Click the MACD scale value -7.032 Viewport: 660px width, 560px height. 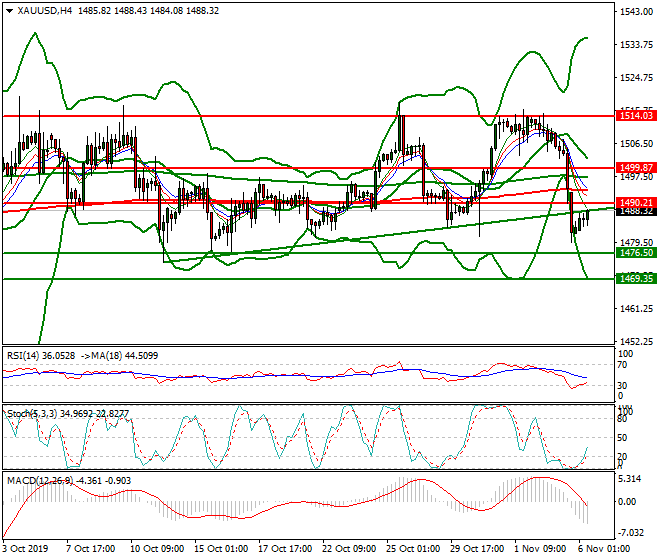[x=631, y=533]
